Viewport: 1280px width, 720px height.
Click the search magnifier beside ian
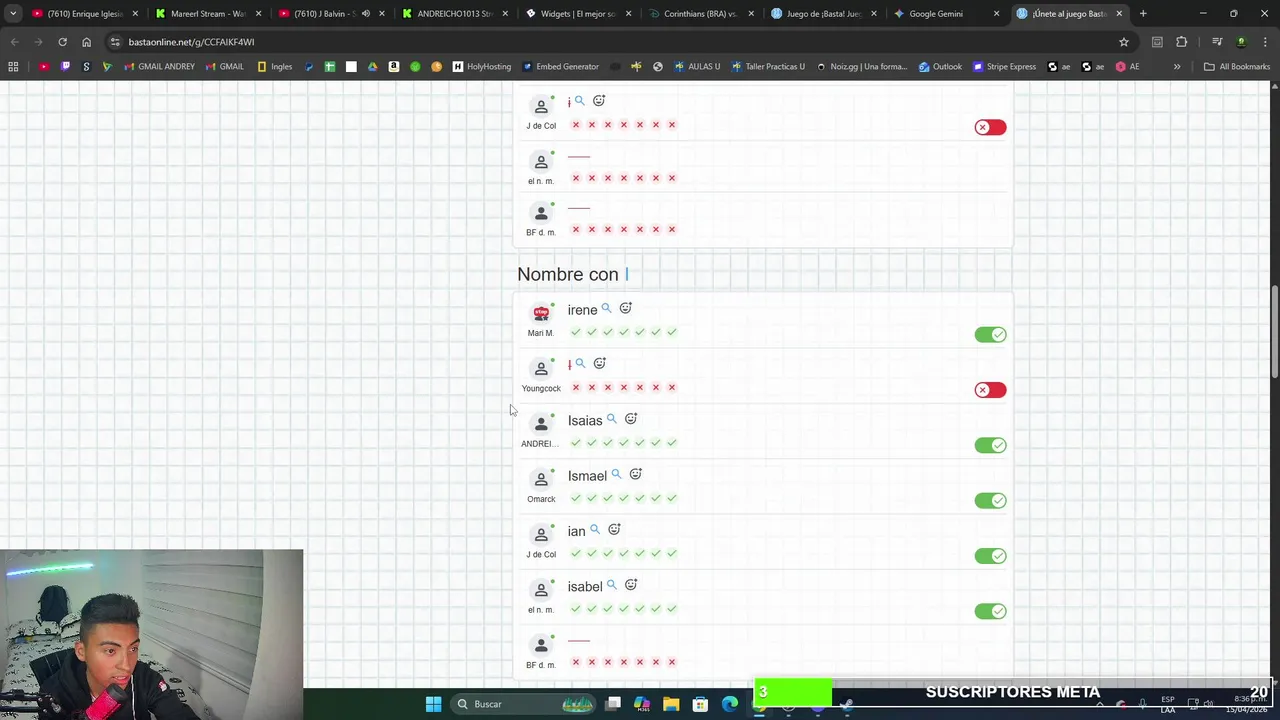[595, 530]
